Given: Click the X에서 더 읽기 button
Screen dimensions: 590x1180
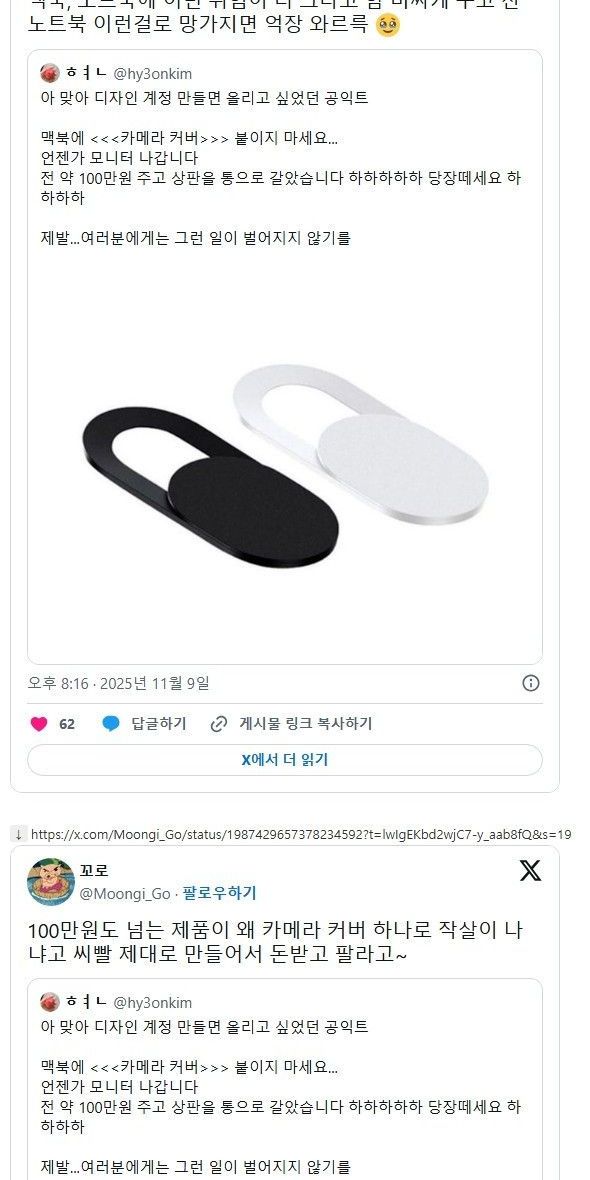Looking at the screenshot, I should tap(284, 760).
